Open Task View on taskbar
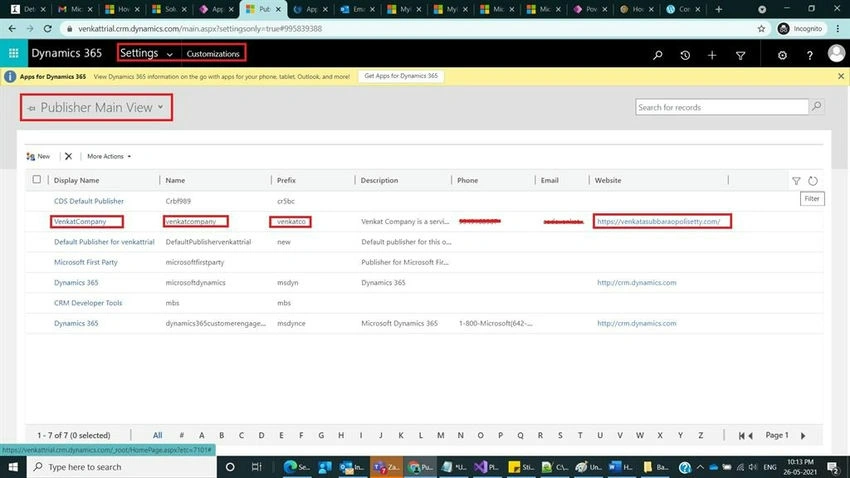This screenshot has width=850, height=478. click(256, 467)
